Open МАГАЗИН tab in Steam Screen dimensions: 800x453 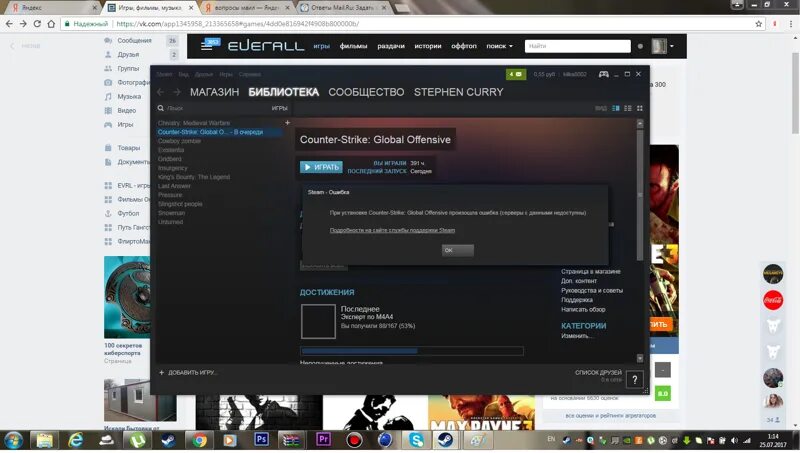click(x=214, y=92)
